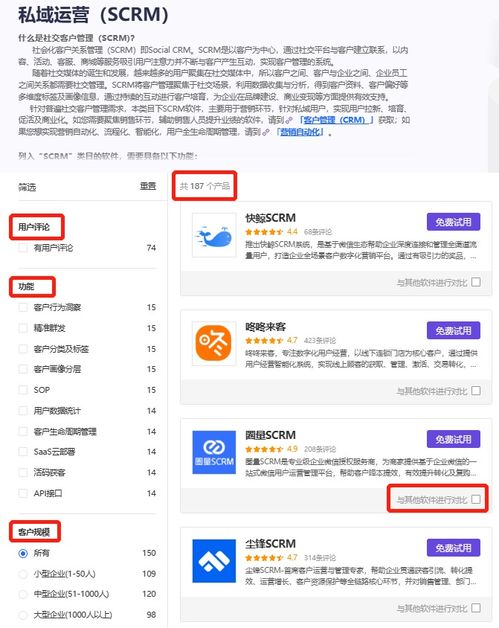Reset filters with 重置
This screenshot has width=499, height=628.
[x=148, y=186]
